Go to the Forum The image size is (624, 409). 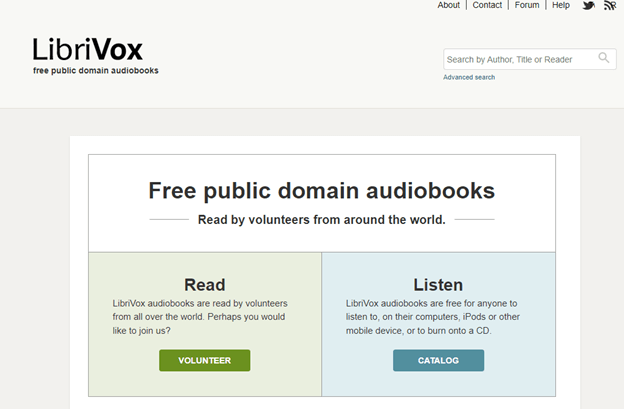point(527,5)
